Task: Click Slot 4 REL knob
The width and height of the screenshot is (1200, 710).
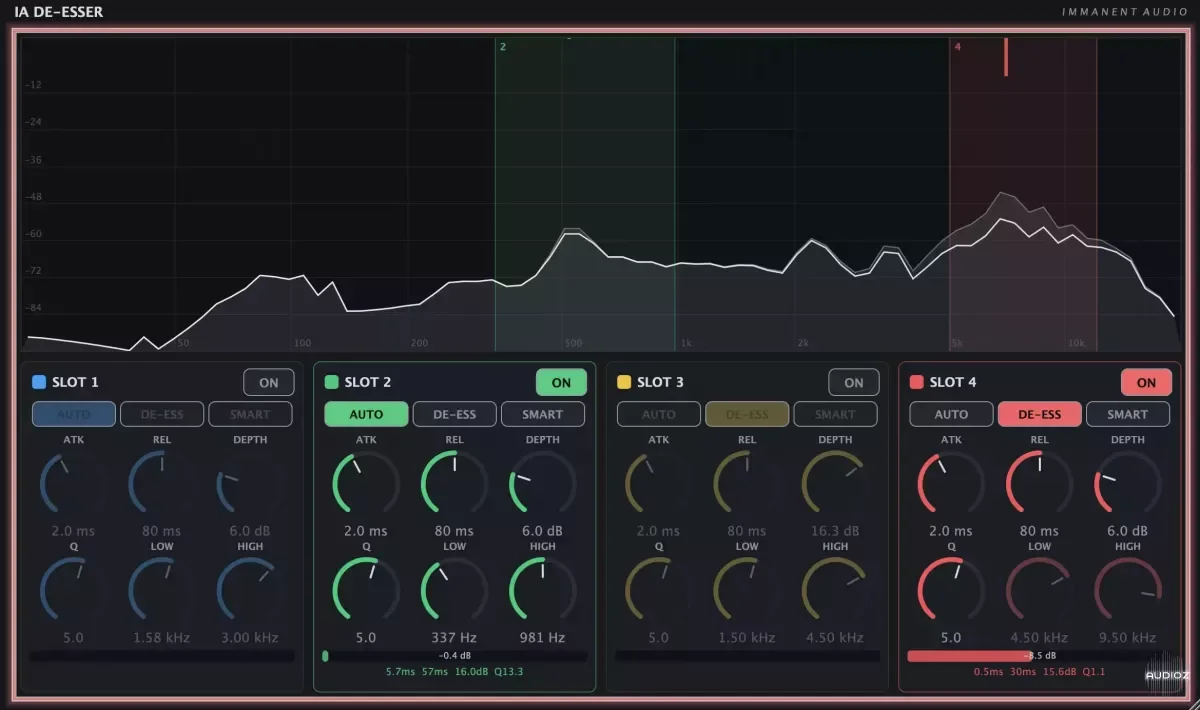Action: [1039, 484]
